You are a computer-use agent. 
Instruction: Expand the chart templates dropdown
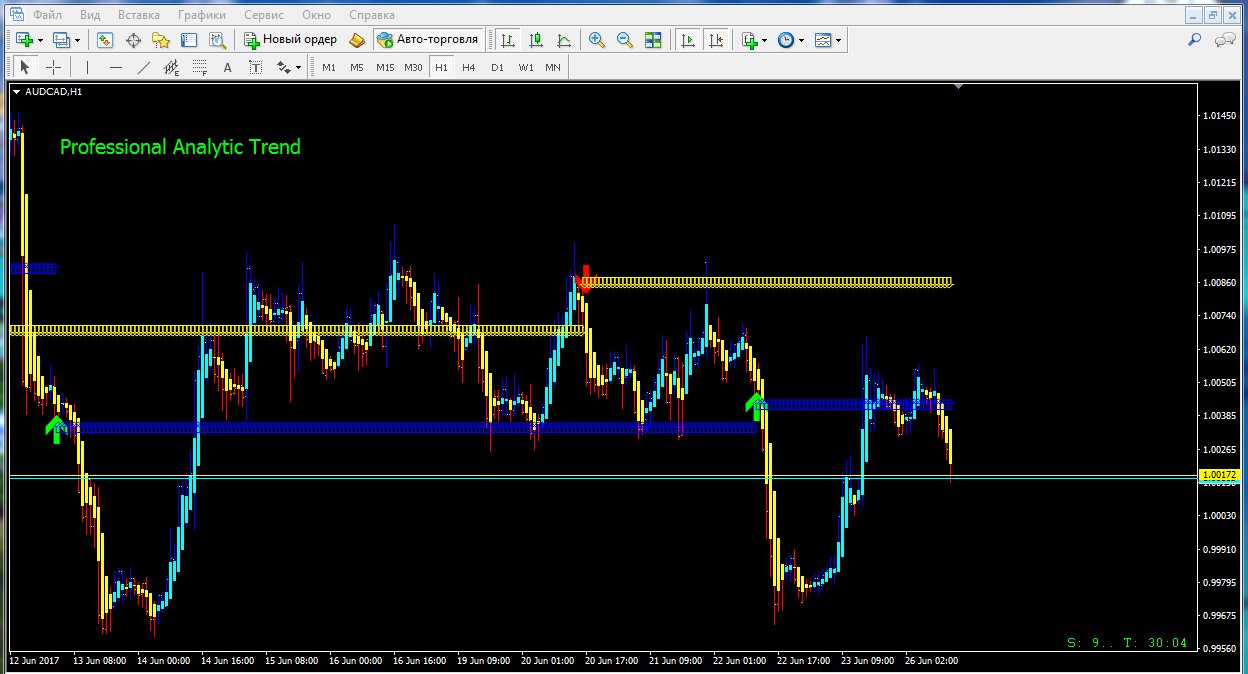838,40
